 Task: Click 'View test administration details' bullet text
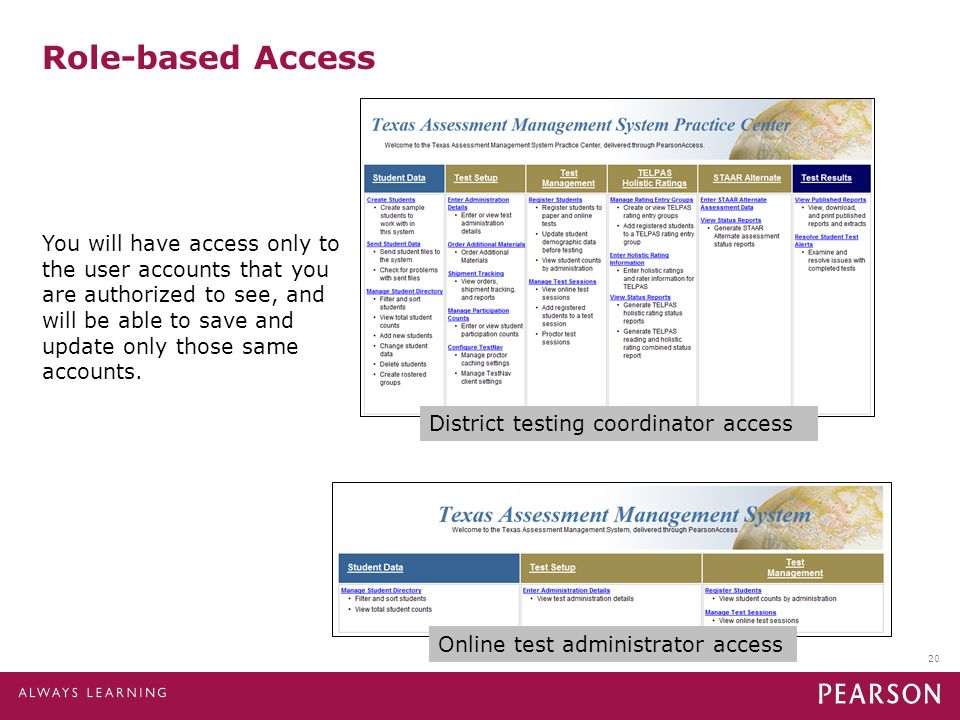[x=585, y=599]
